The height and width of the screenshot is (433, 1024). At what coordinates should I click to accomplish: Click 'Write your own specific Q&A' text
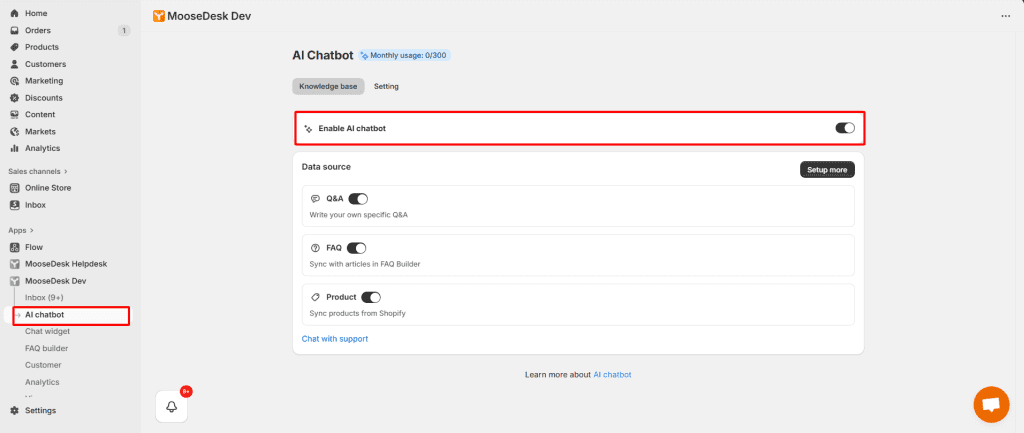358,214
